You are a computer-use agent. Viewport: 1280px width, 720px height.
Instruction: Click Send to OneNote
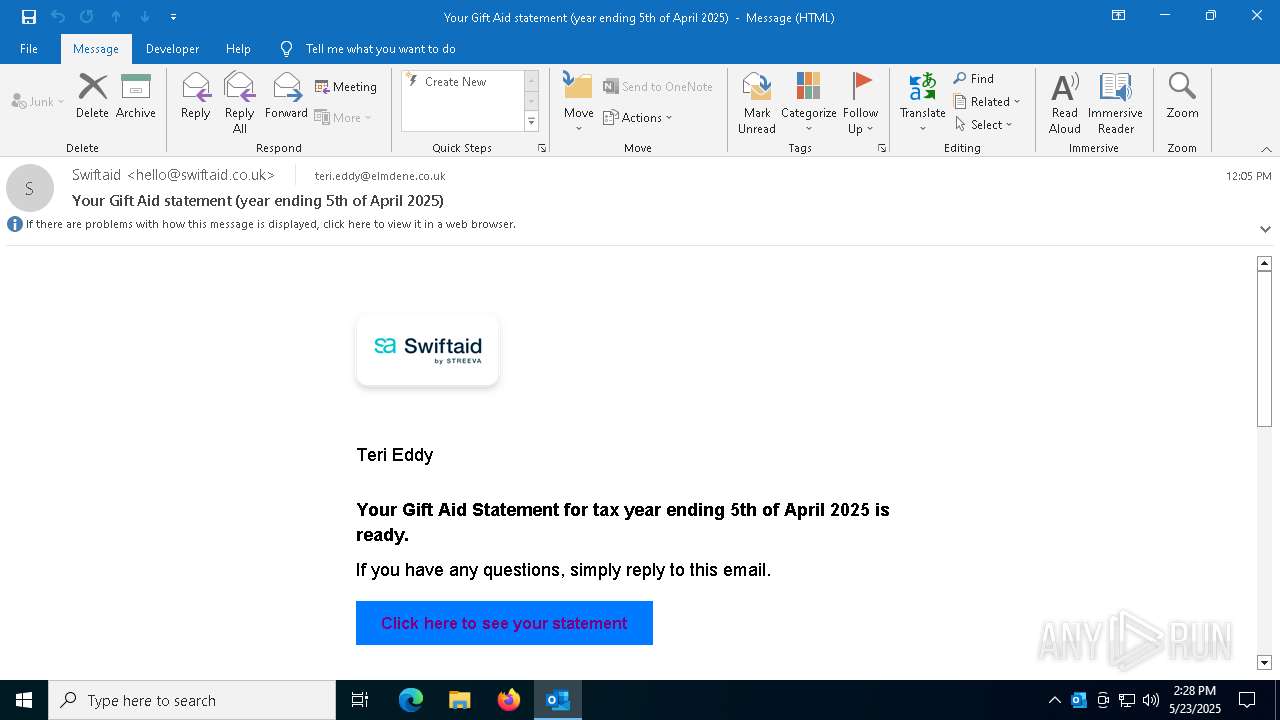click(658, 87)
